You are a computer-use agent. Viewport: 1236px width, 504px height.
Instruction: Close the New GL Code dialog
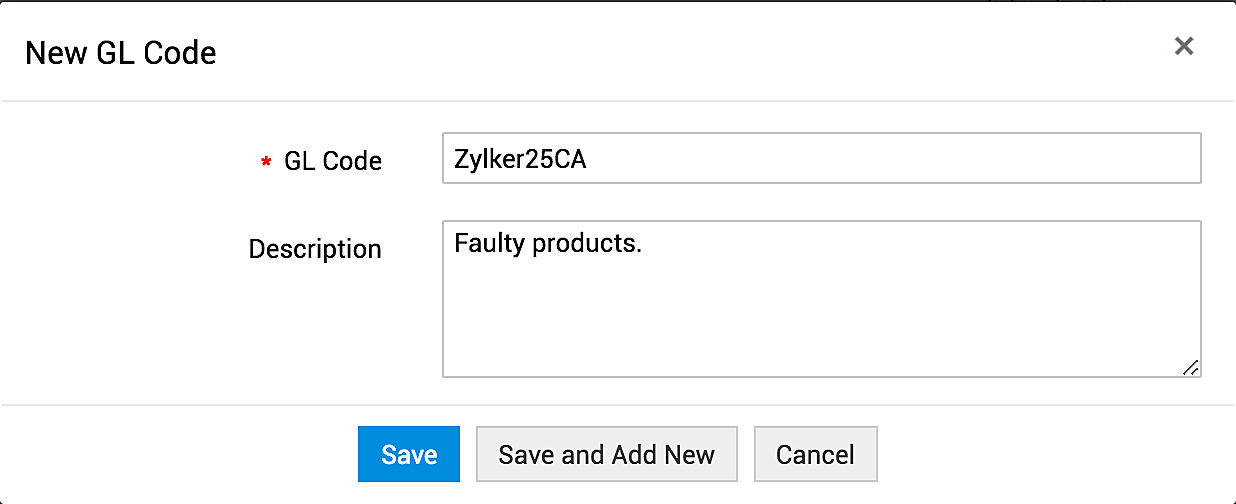[x=1184, y=46]
